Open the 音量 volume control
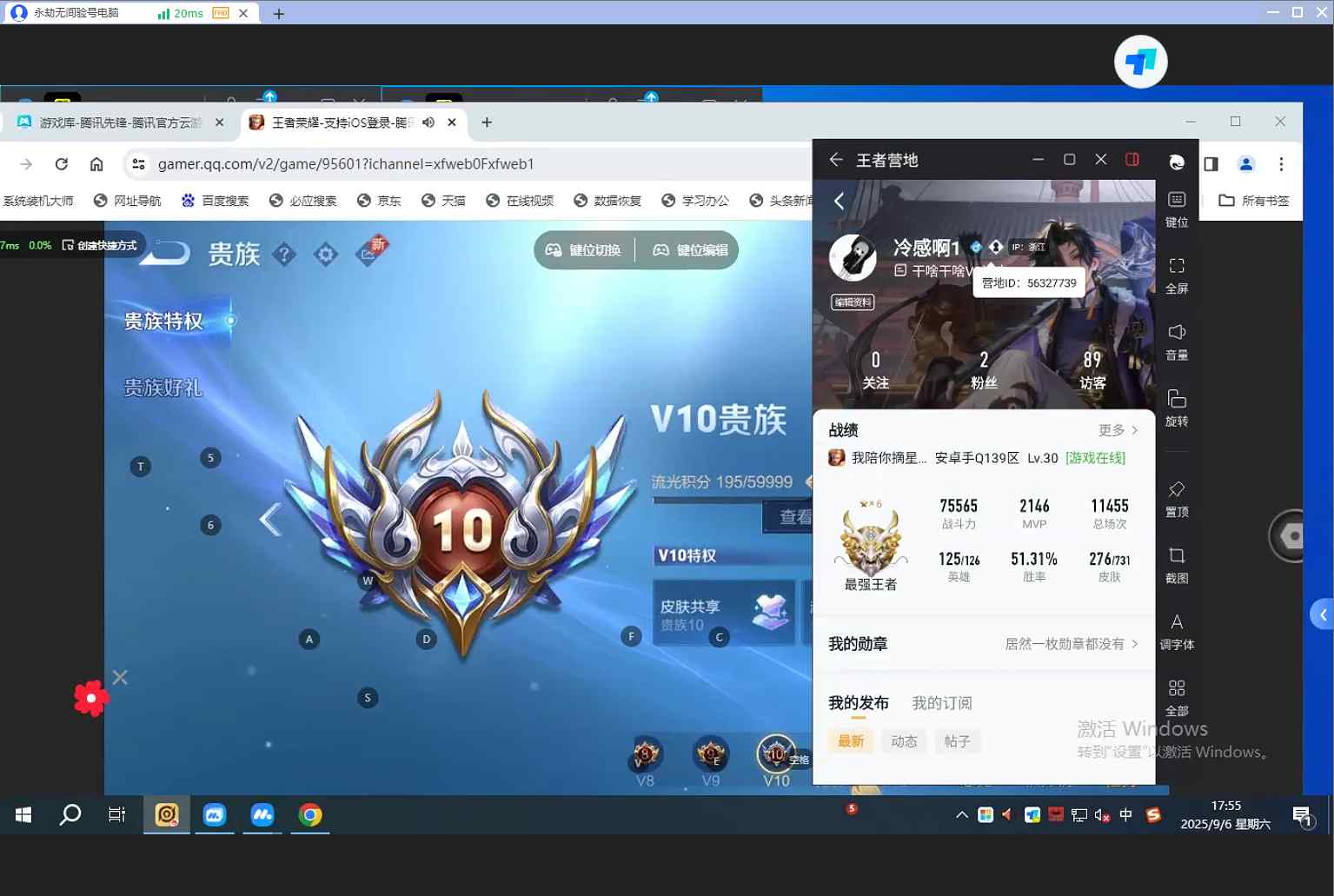 click(x=1177, y=342)
